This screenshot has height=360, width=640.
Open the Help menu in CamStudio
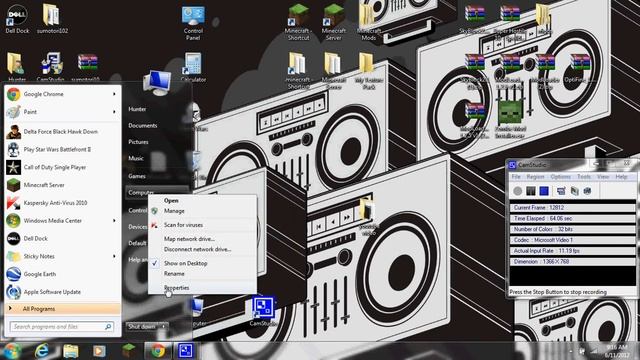point(621,177)
